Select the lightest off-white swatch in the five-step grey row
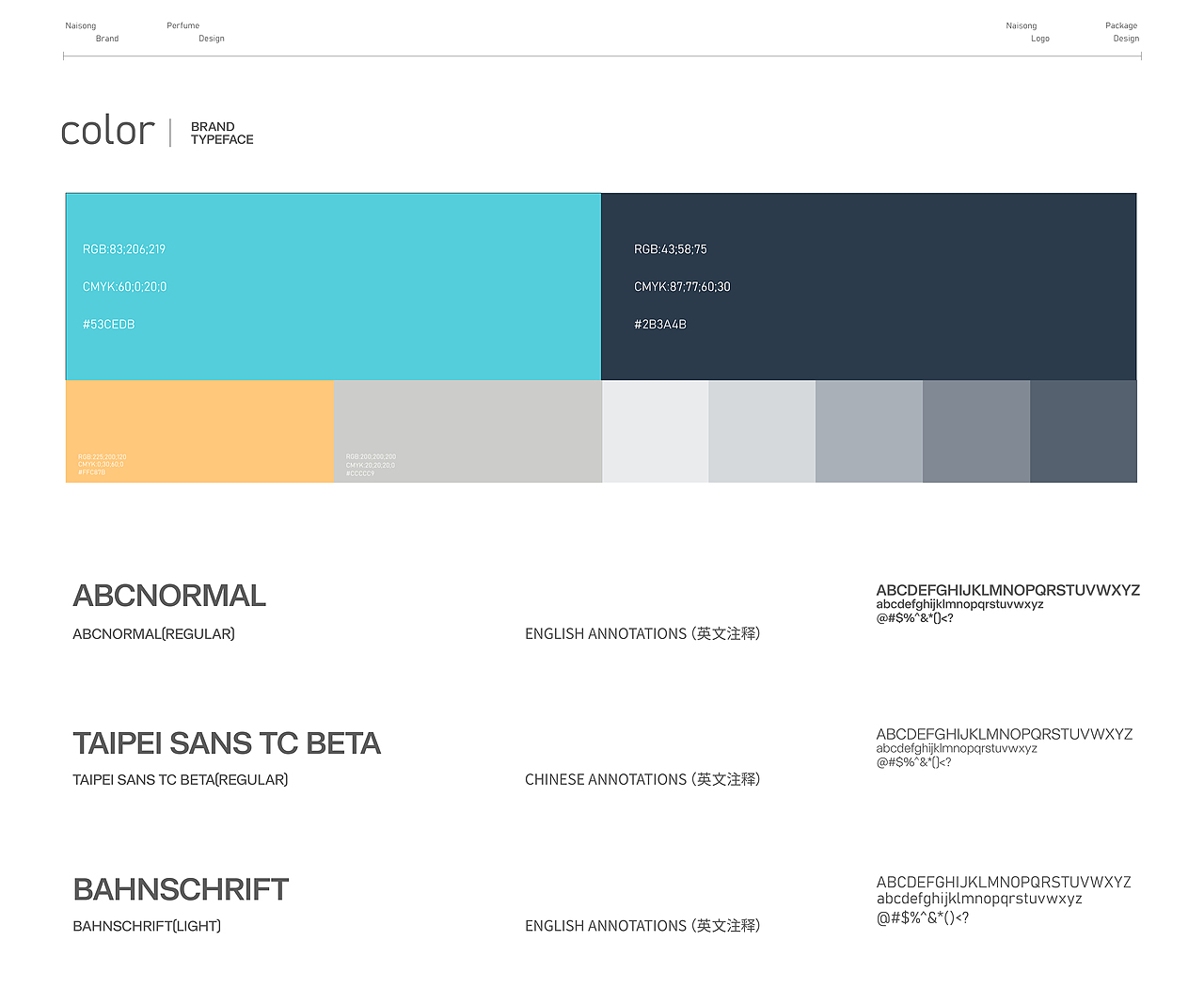This screenshot has width=1204, height=989. pos(656,431)
